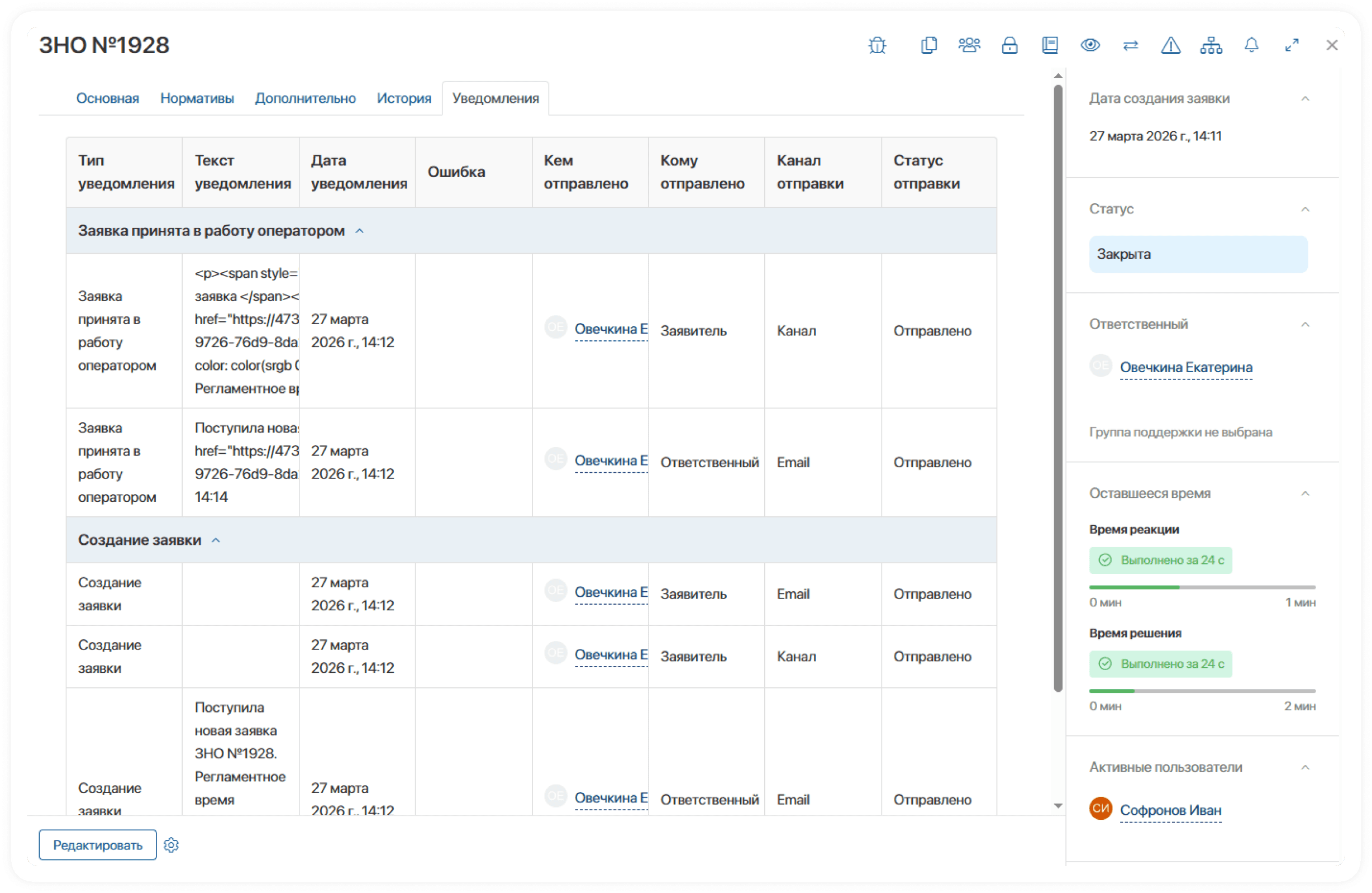Open the user group icon
The width and height of the screenshot is (1372, 893).
(969, 45)
